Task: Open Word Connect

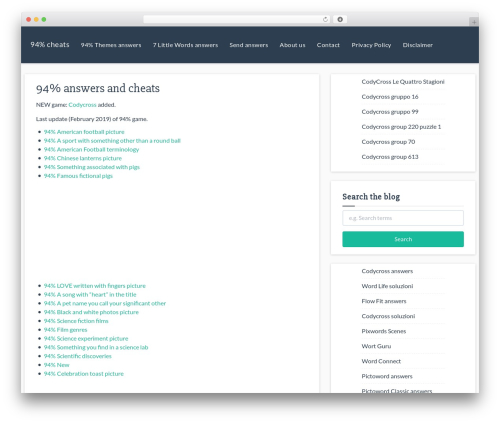Action: pos(381,361)
